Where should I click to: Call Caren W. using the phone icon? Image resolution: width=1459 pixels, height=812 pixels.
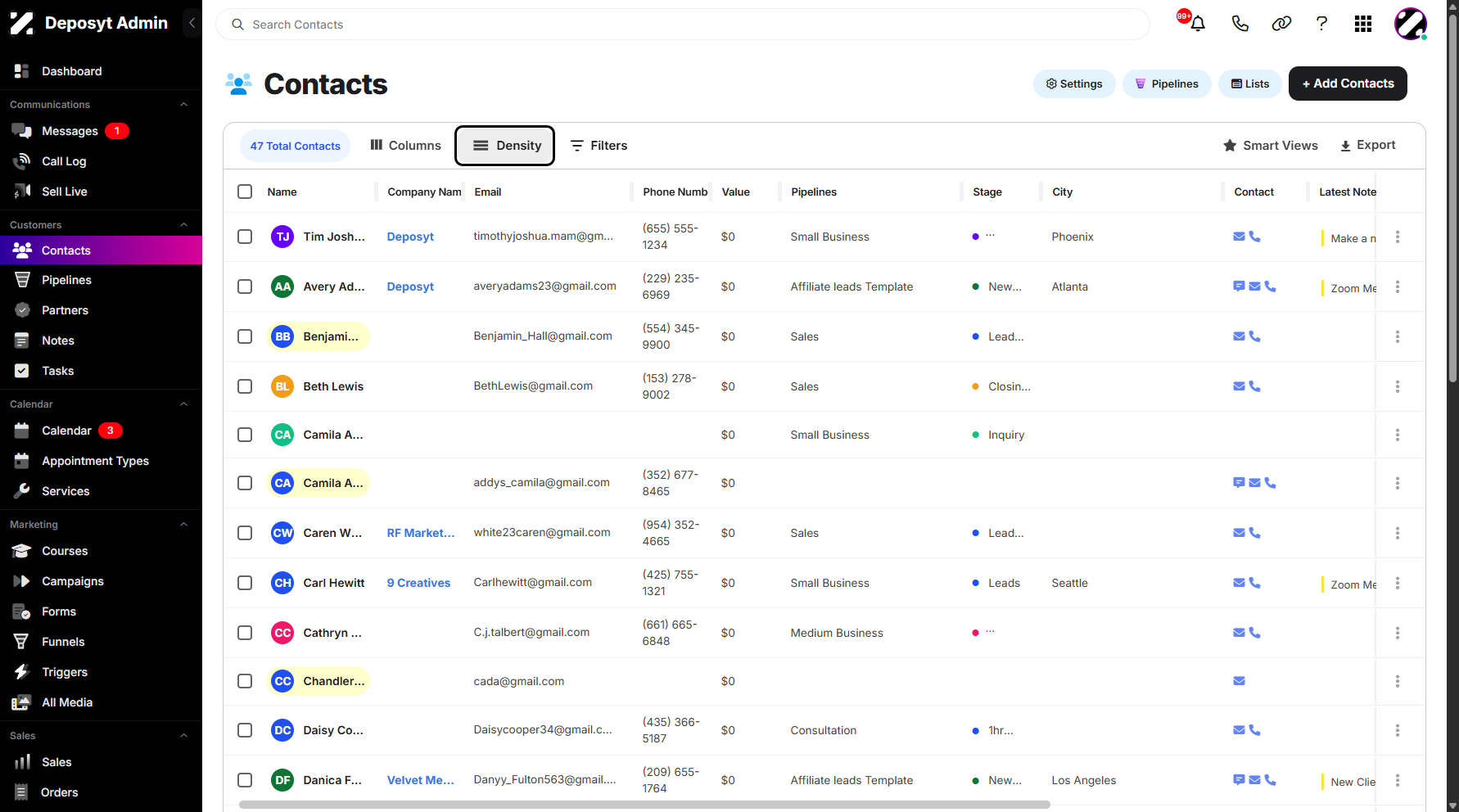coord(1254,533)
